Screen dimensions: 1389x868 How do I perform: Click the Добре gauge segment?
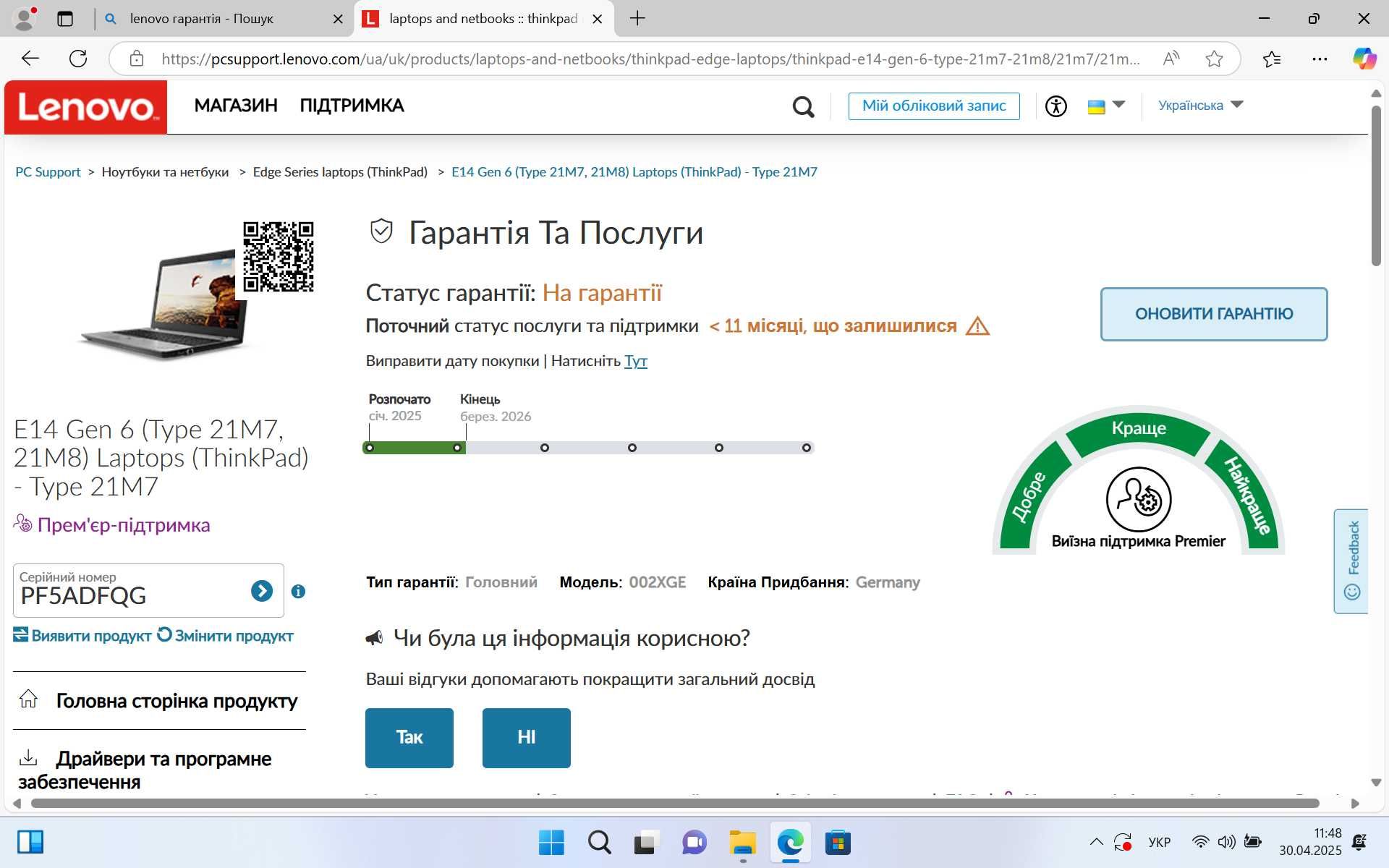click(1029, 499)
